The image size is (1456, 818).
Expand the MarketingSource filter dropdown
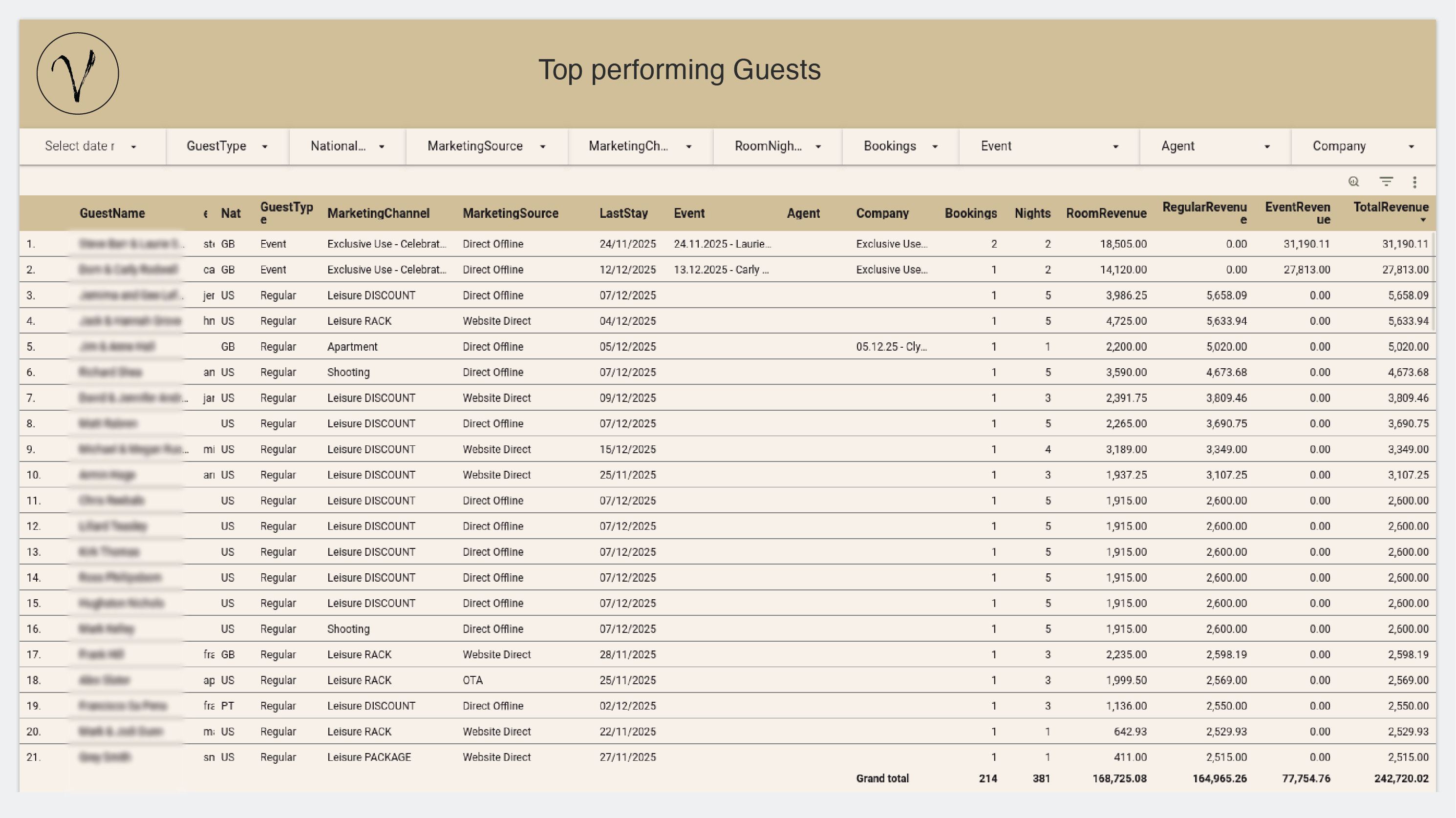486,147
